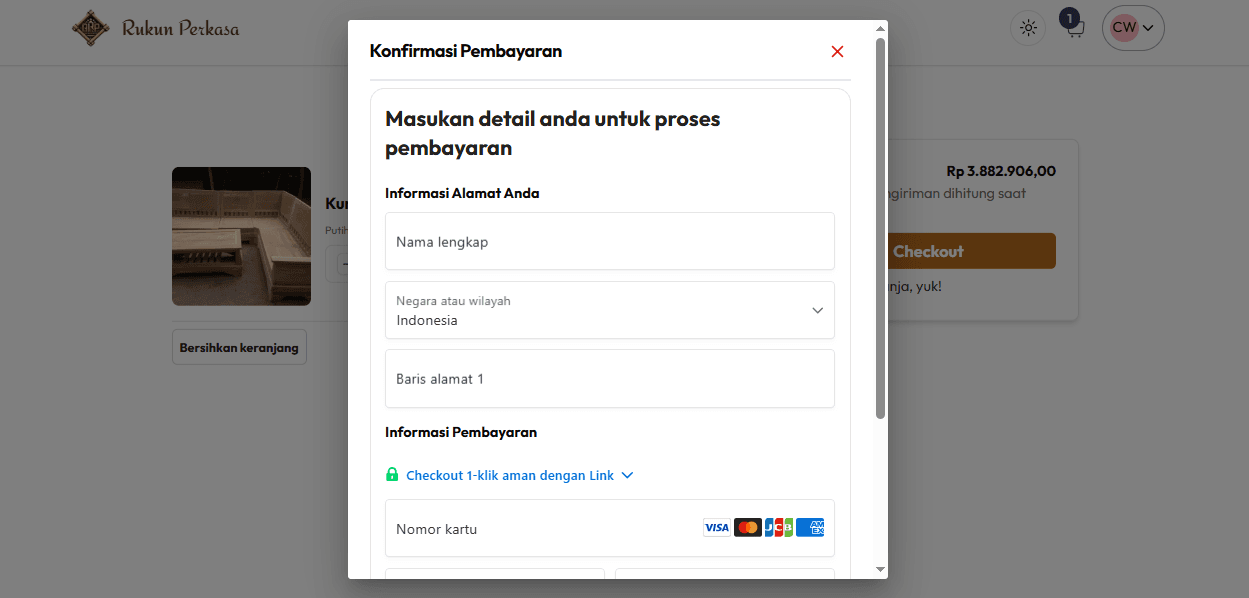
Task: Go to home via Rukun Perkasa logo
Action: click(155, 28)
